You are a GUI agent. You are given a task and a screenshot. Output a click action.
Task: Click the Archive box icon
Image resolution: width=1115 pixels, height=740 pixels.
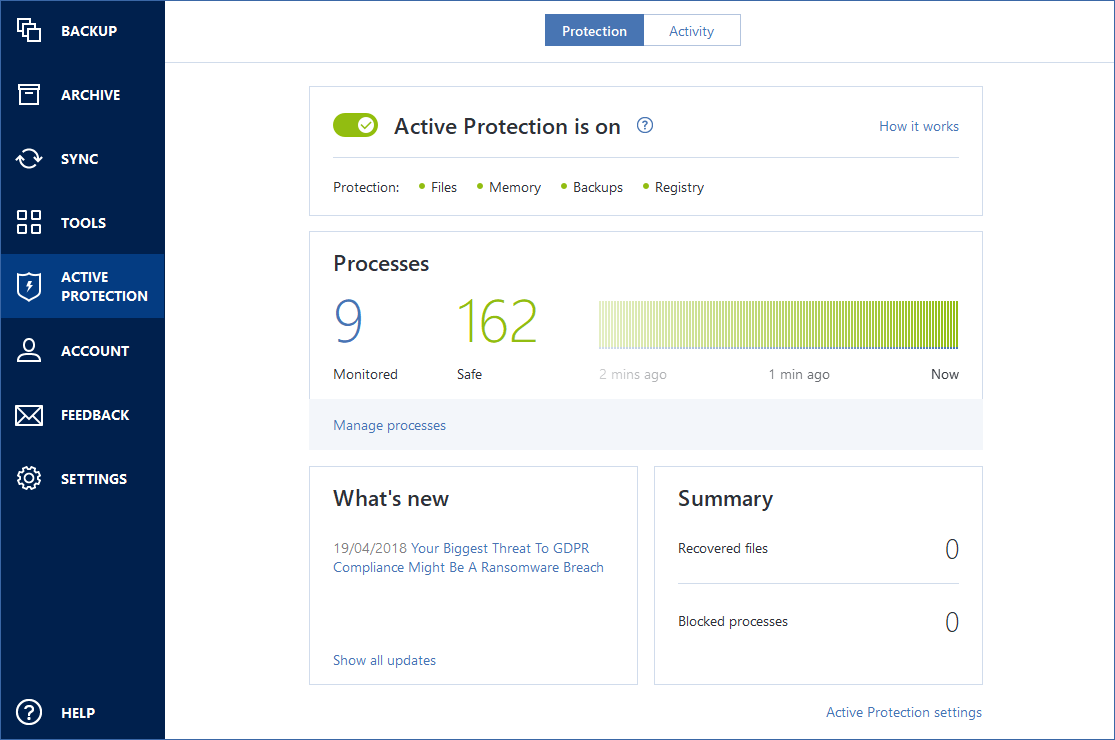coord(29,95)
